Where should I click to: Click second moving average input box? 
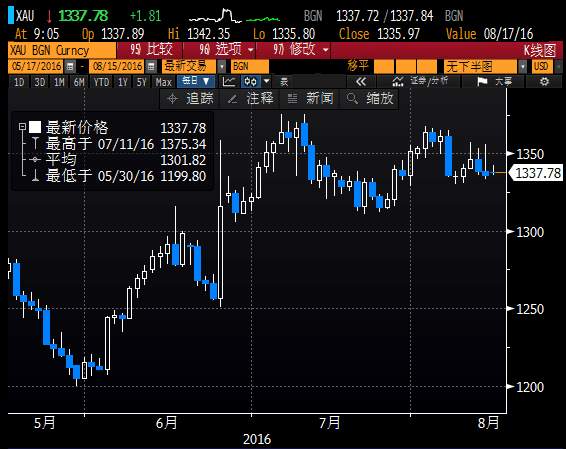405,66
